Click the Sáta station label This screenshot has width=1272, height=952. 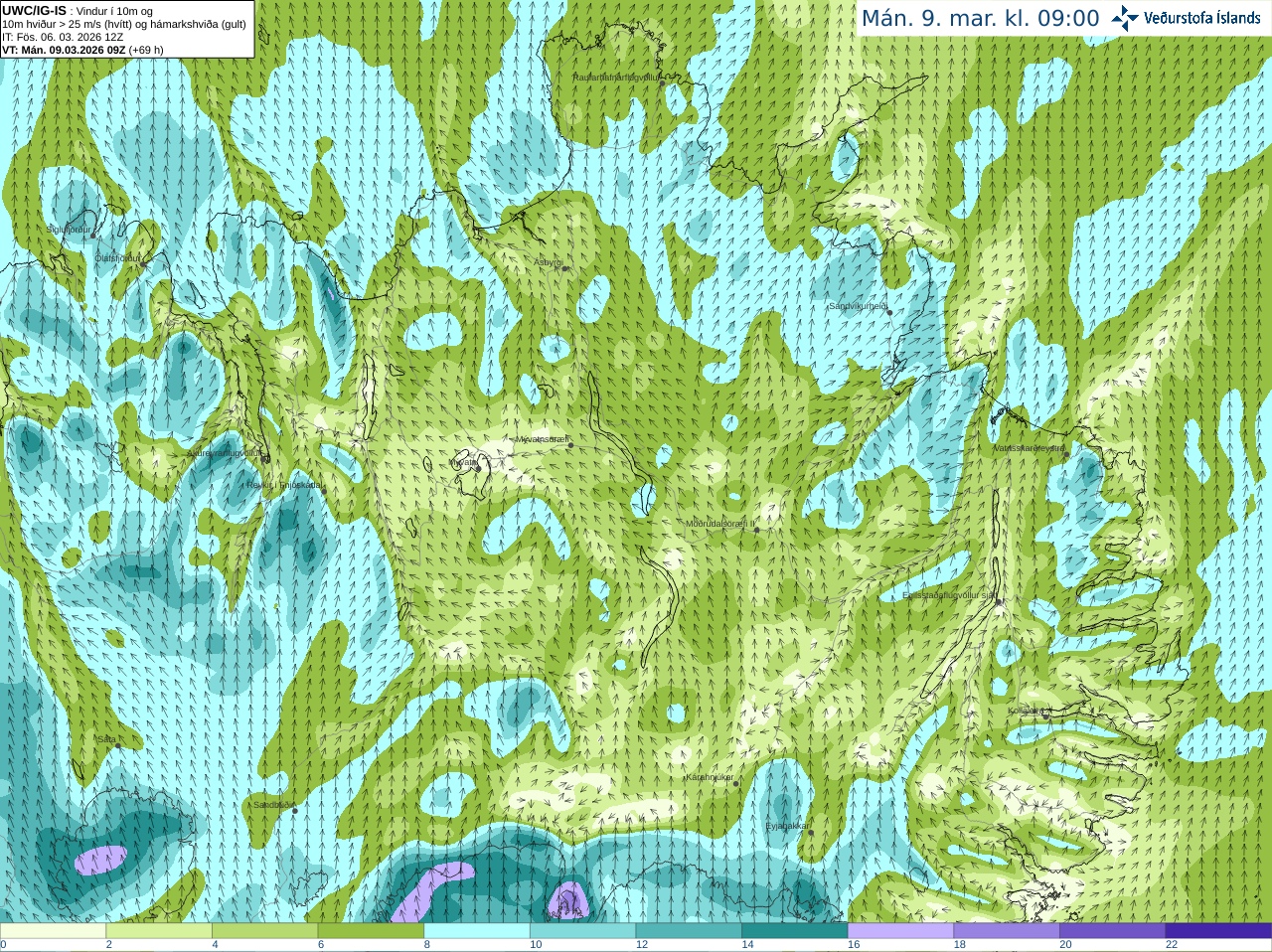(105, 739)
